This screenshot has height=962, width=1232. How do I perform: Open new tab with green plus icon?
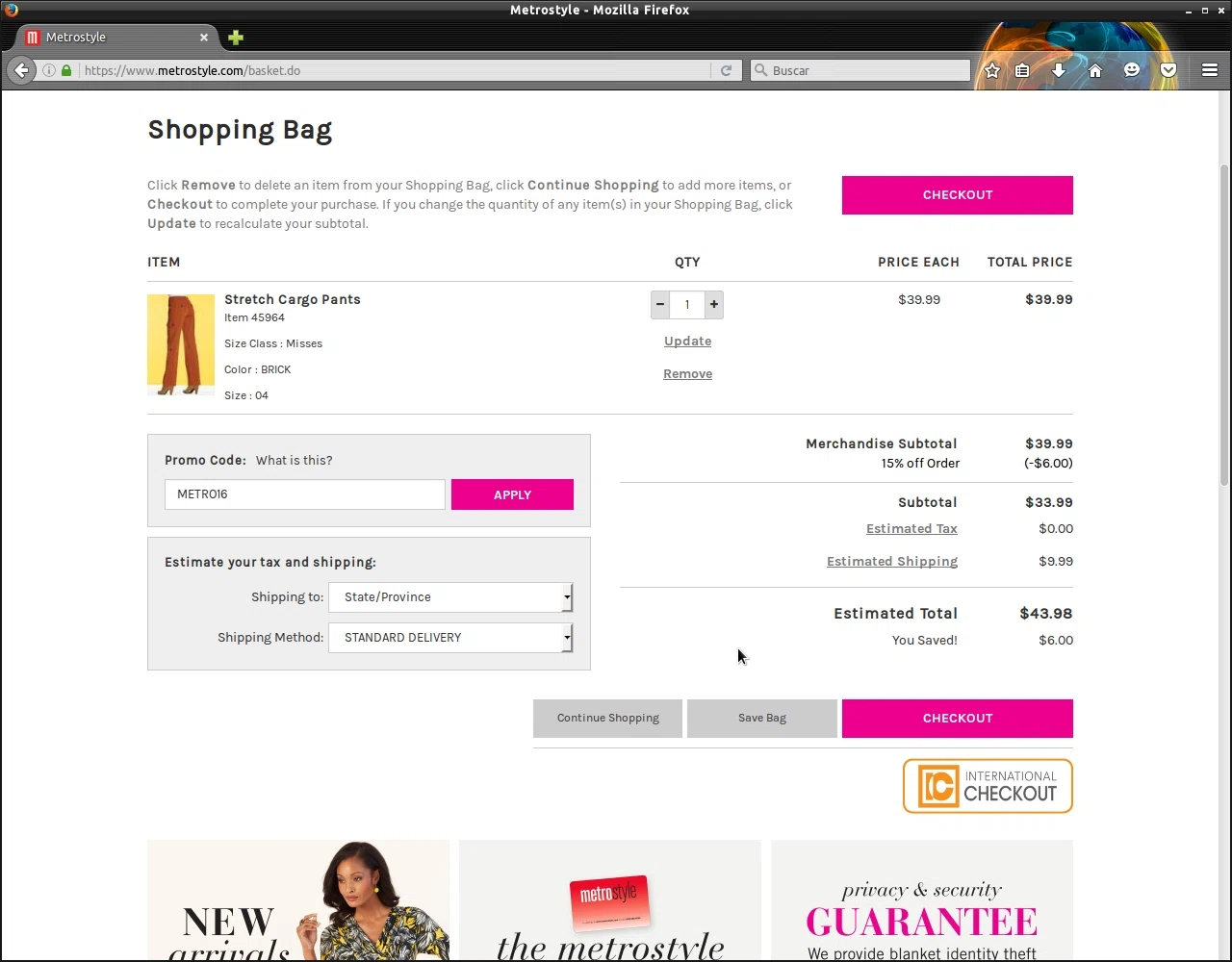click(236, 38)
